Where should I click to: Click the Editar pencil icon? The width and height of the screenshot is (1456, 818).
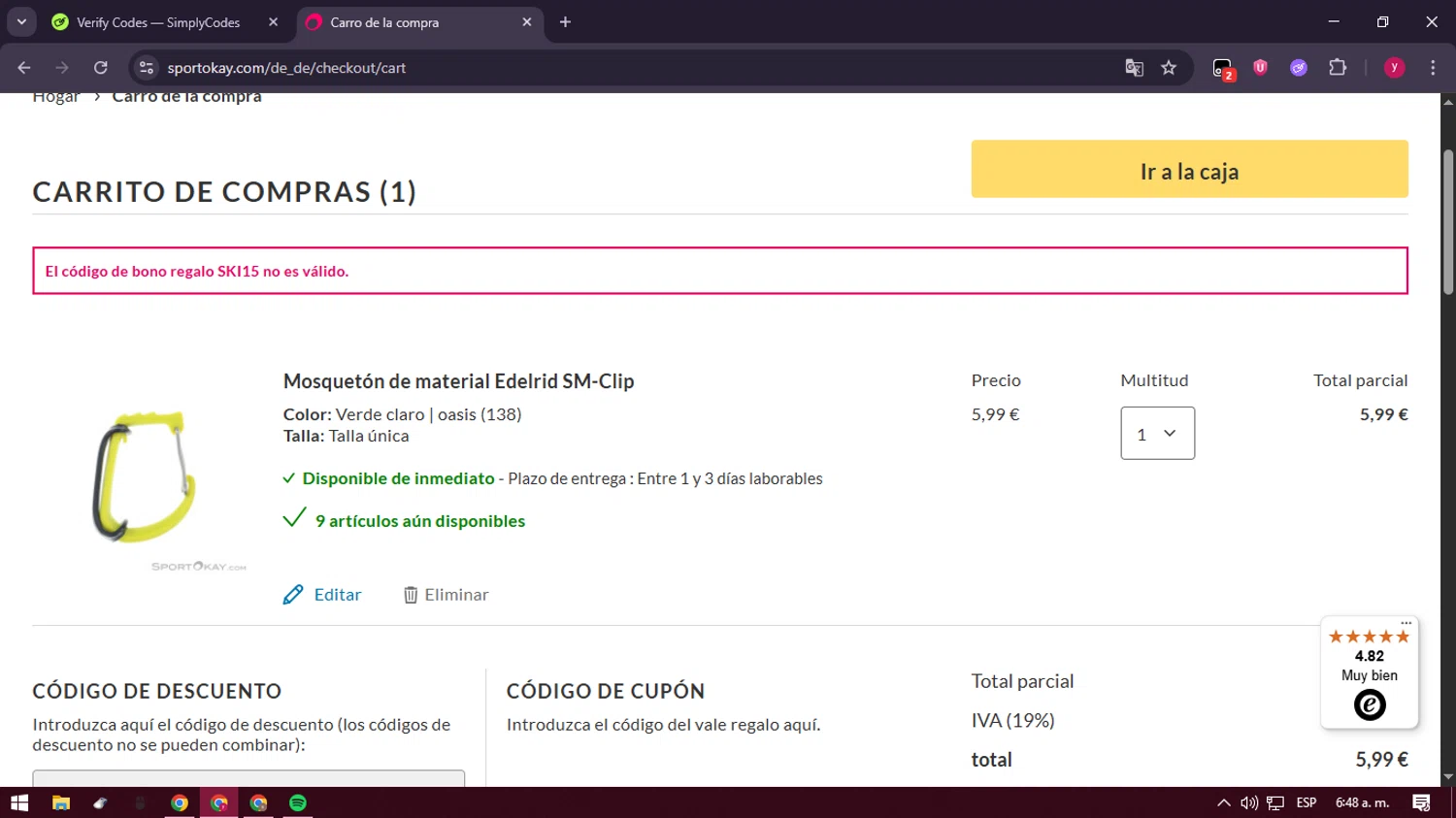(293, 595)
